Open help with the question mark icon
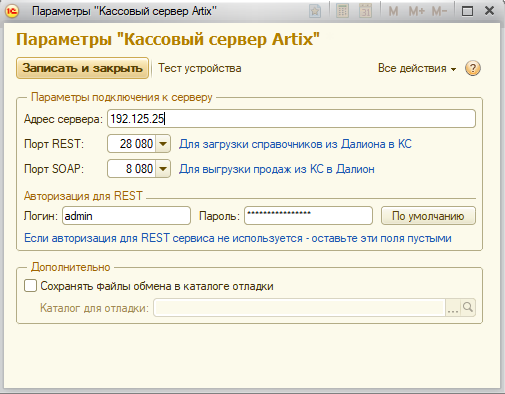 [473, 68]
